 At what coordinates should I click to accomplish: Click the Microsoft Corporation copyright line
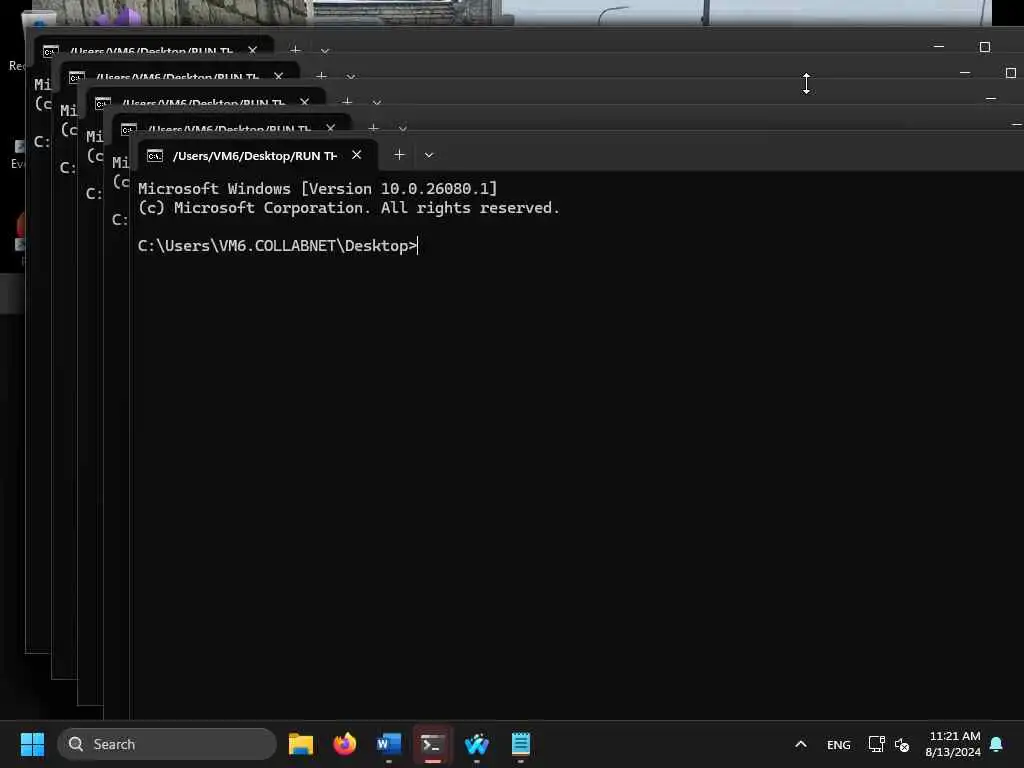coord(349,208)
